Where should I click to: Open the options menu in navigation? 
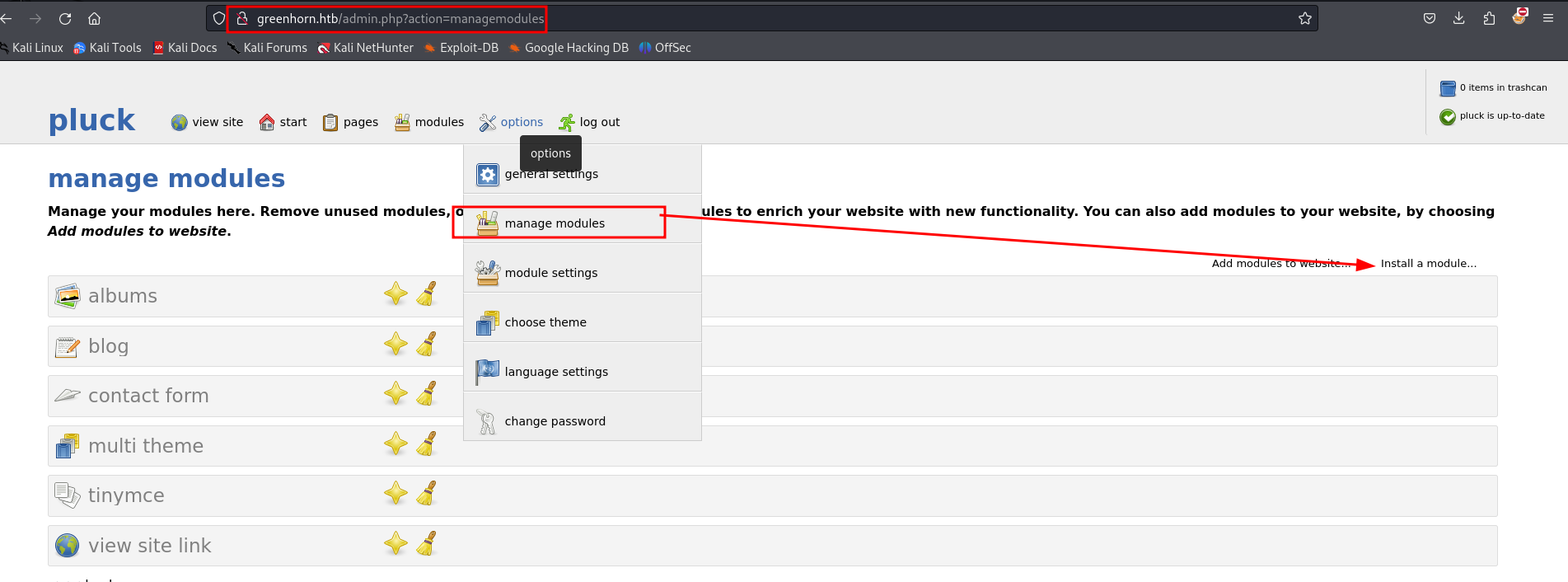pyautogui.click(x=512, y=122)
